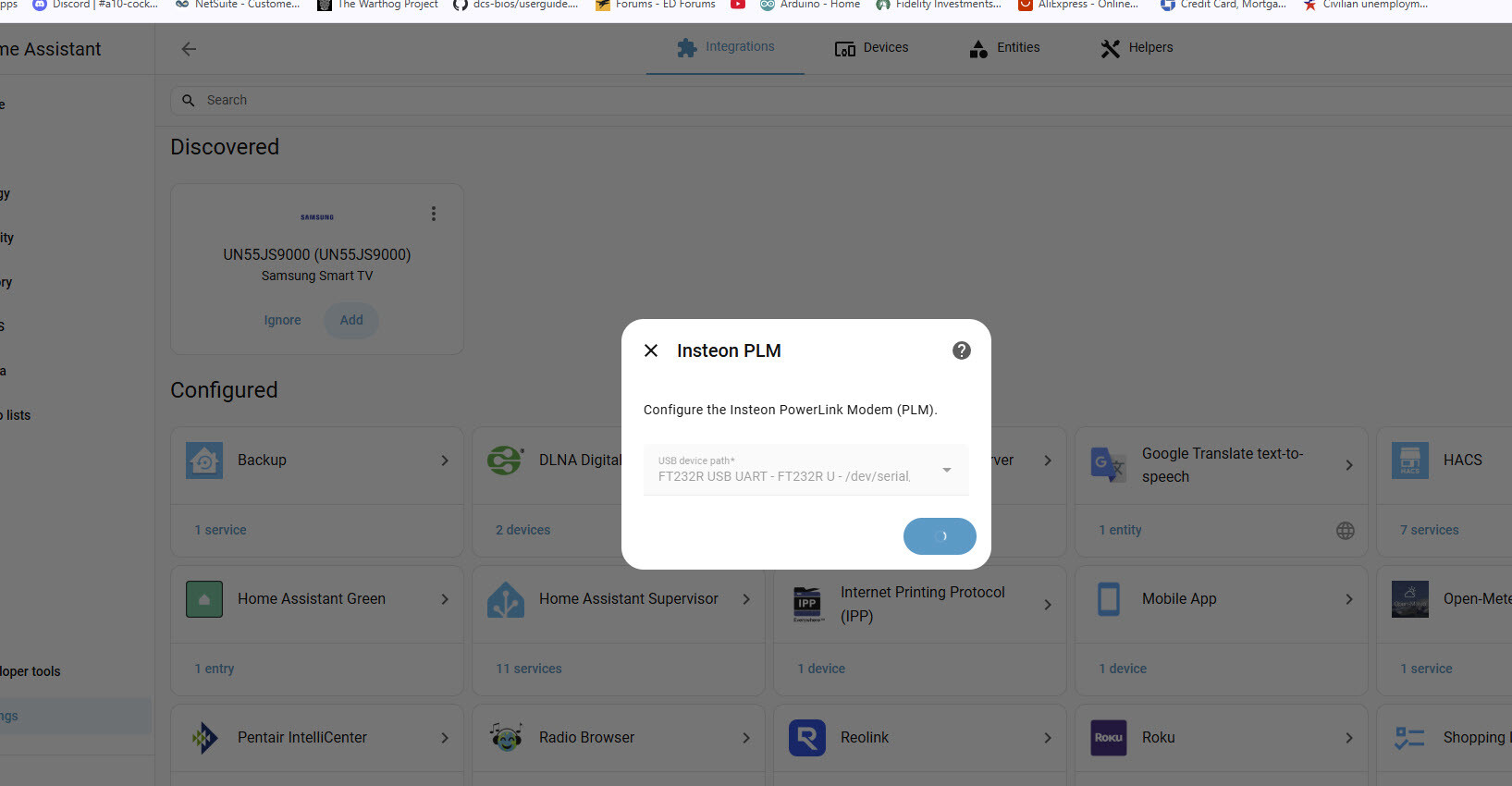1512x786 pixels.
Task: Open the Arduino - Home bookmark
Action: pos(810,5)
